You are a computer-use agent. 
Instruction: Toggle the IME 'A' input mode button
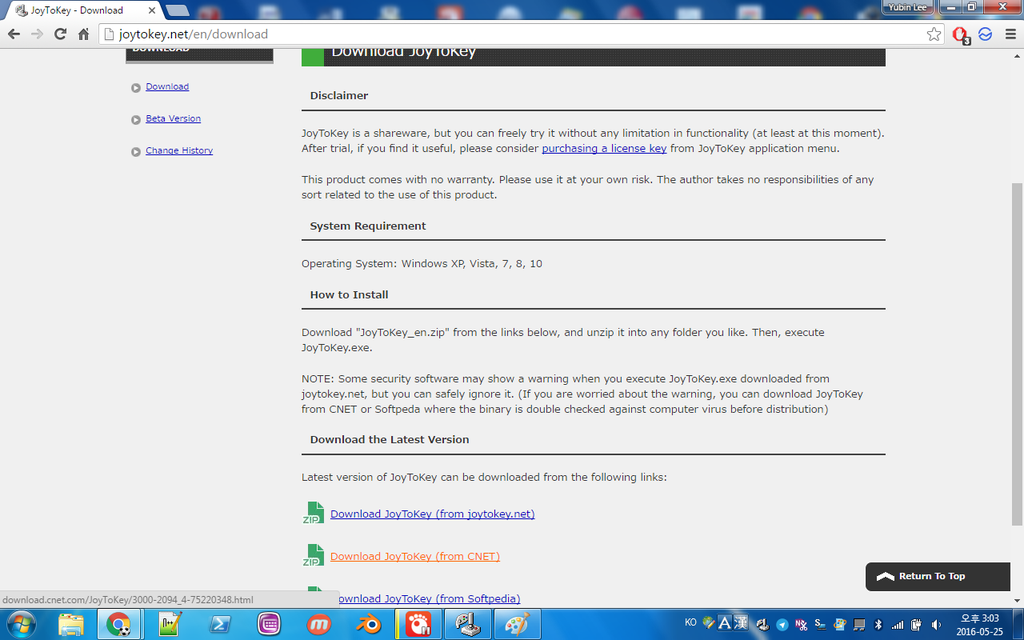[724, 623]
